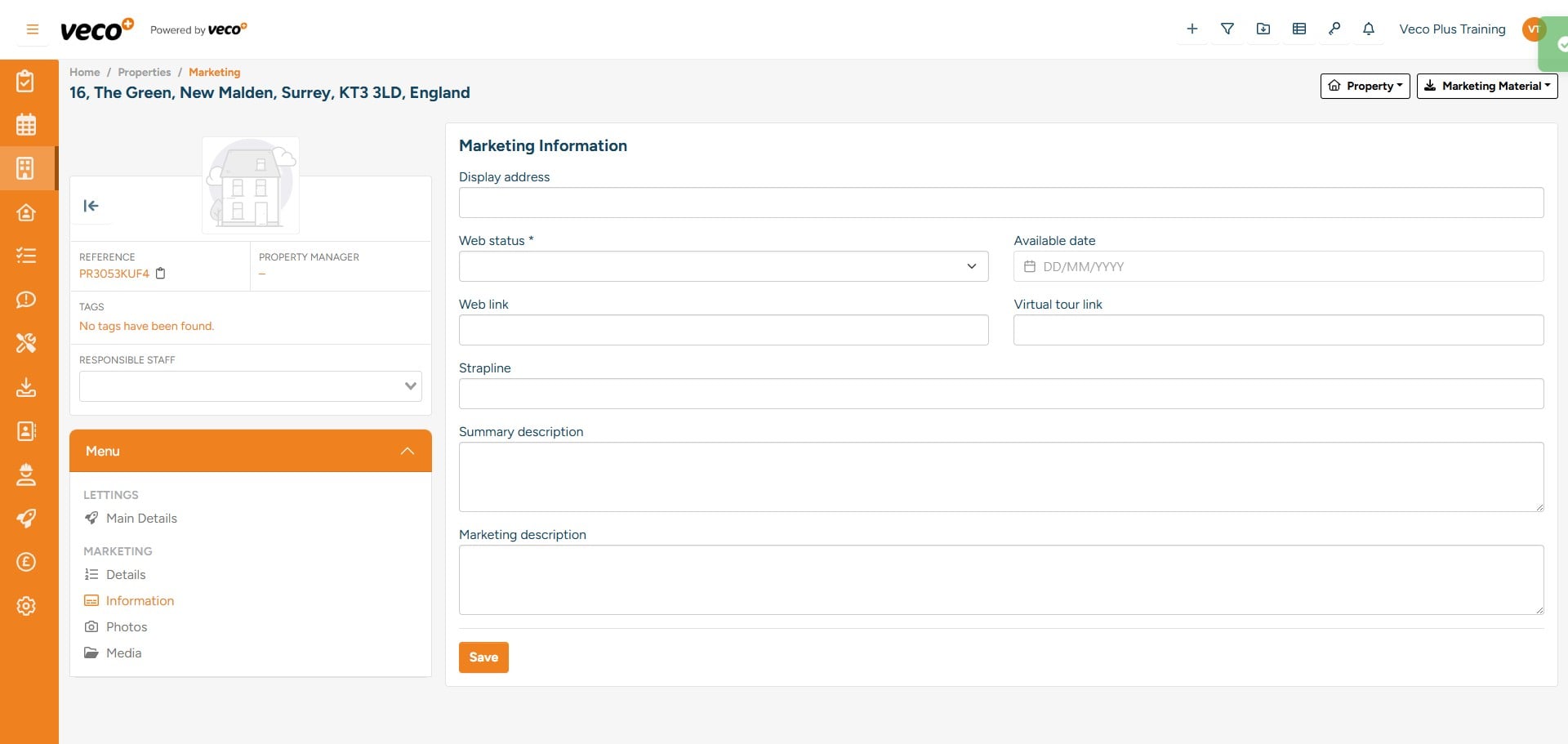1568x744 pixels.
Task: Open the pound currency icon in sidebar
Action: pyautogui.click(x=26, y=562)
